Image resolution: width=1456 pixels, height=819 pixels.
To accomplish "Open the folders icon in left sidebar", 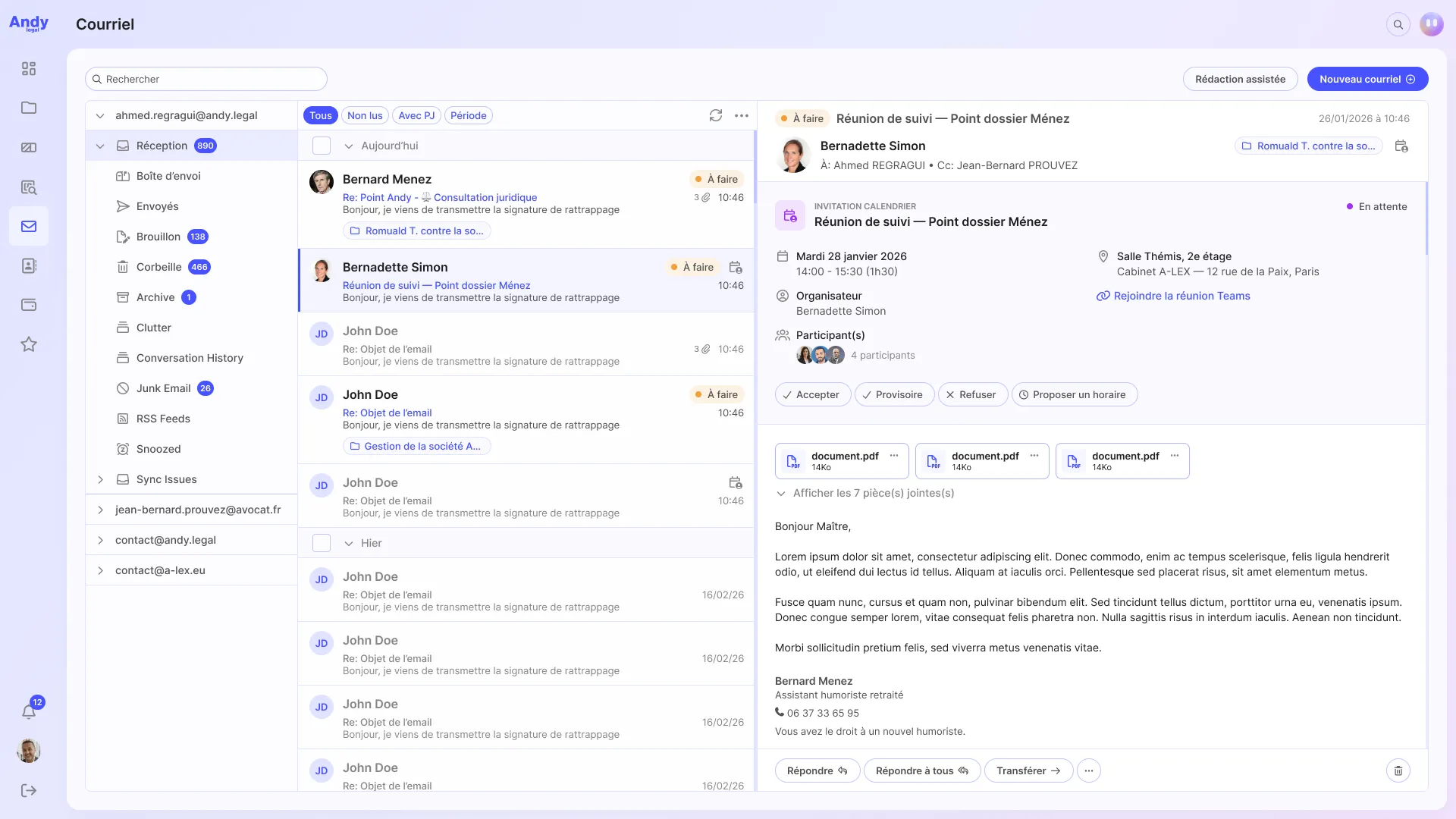I will coord(29,108).
